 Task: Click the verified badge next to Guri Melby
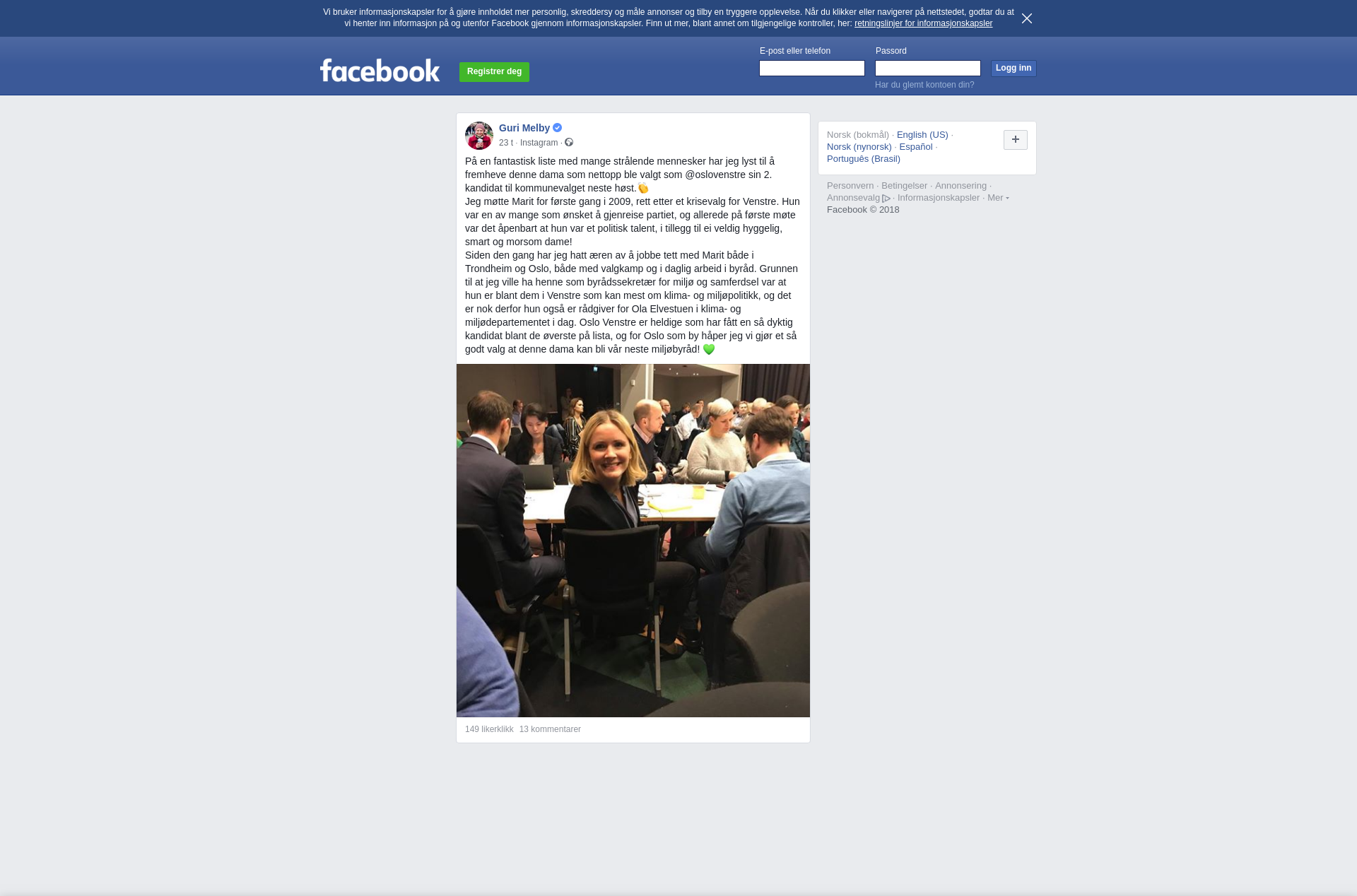click(558, 128)
